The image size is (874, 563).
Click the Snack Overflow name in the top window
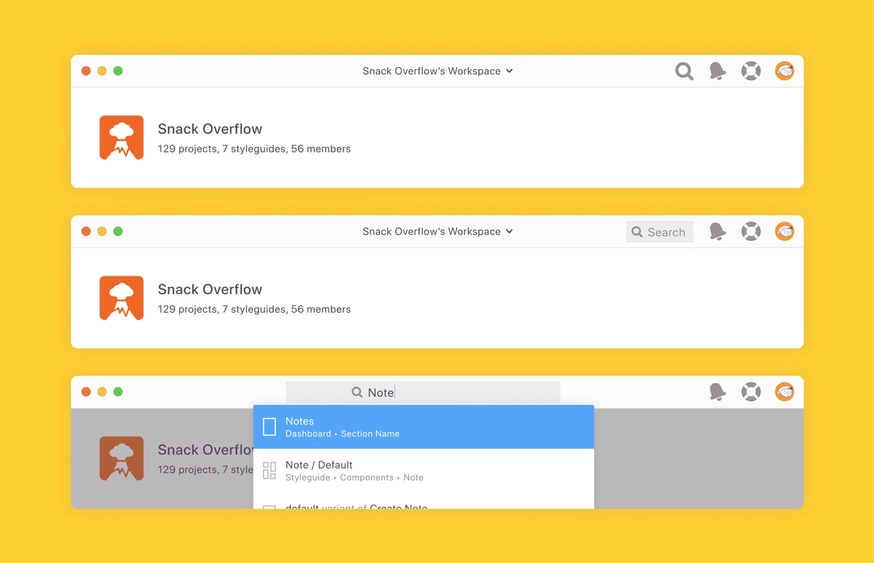point(210,129)
